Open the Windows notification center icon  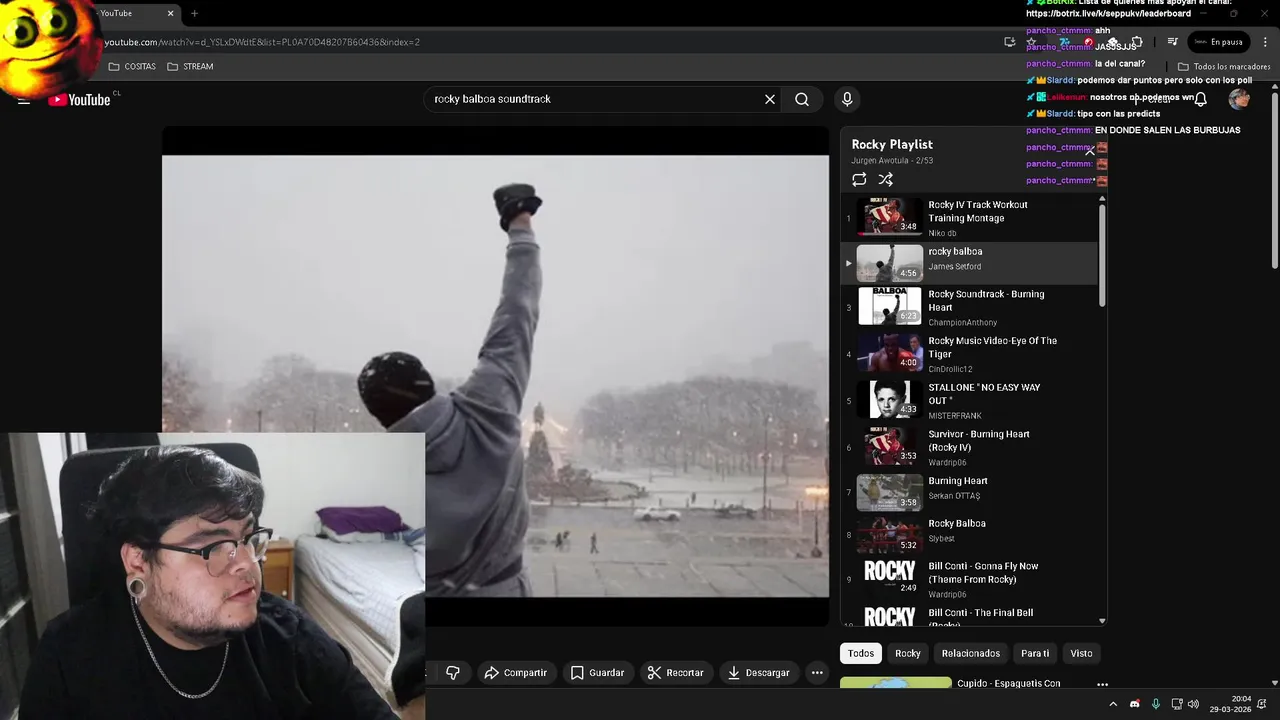point(1263,704)
